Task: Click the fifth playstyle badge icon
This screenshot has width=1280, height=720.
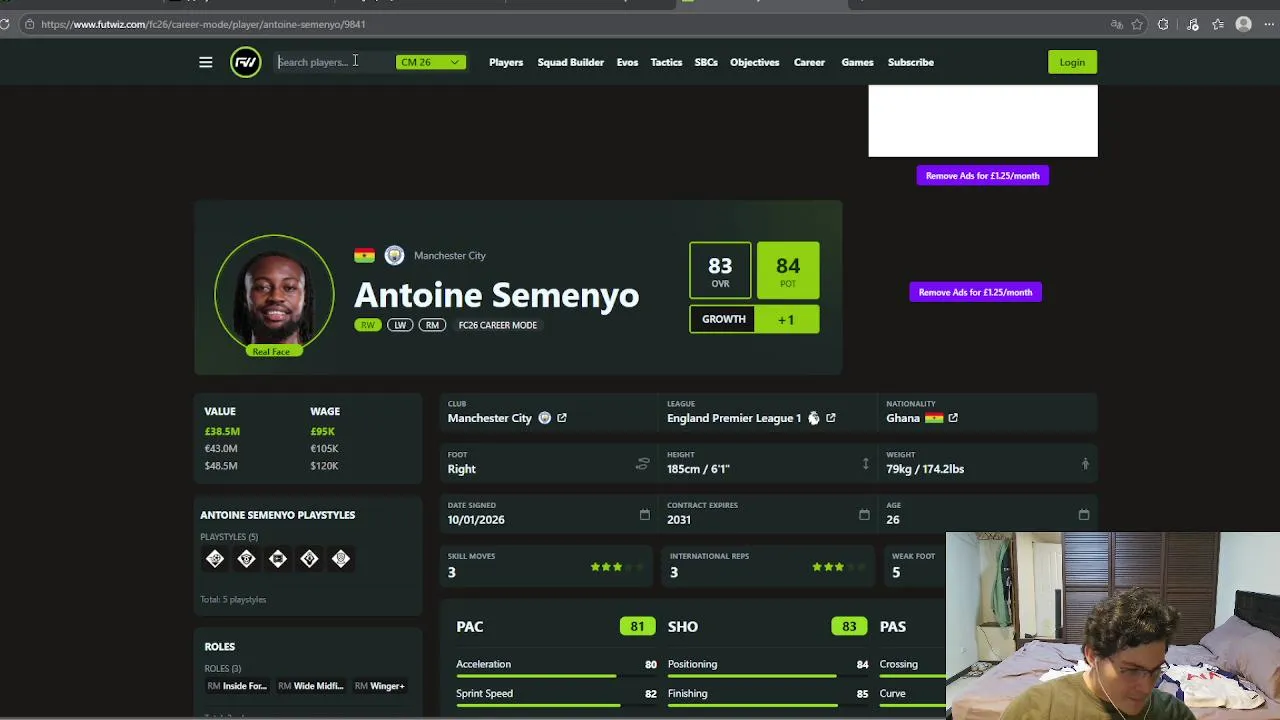Action: pos(341,559)
